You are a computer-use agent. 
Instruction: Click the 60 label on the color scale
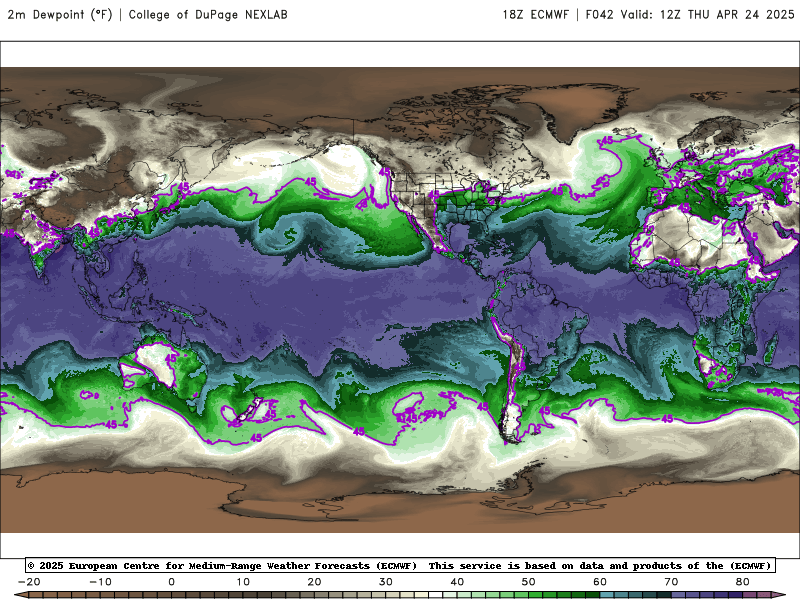click(600, 582)
